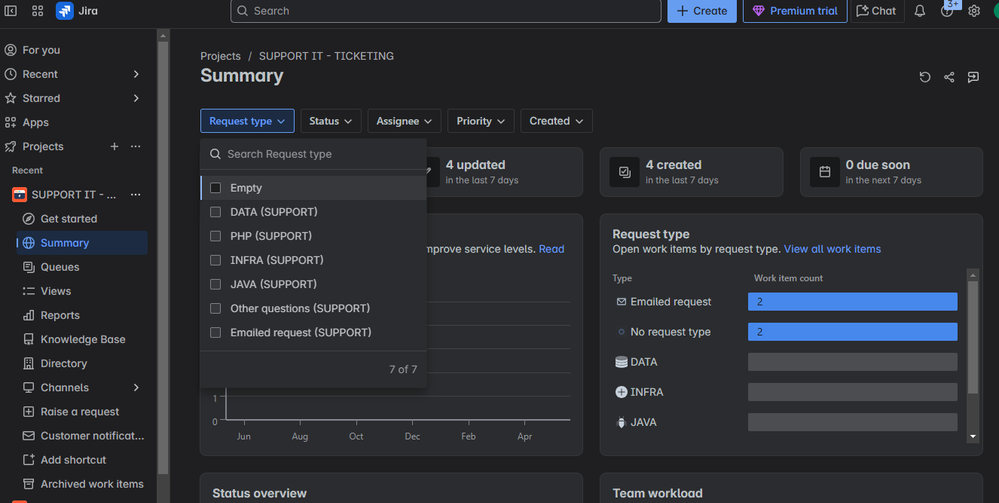
Task: Click the SUPPORT IT project avatar icon
Action: point(20,194)
